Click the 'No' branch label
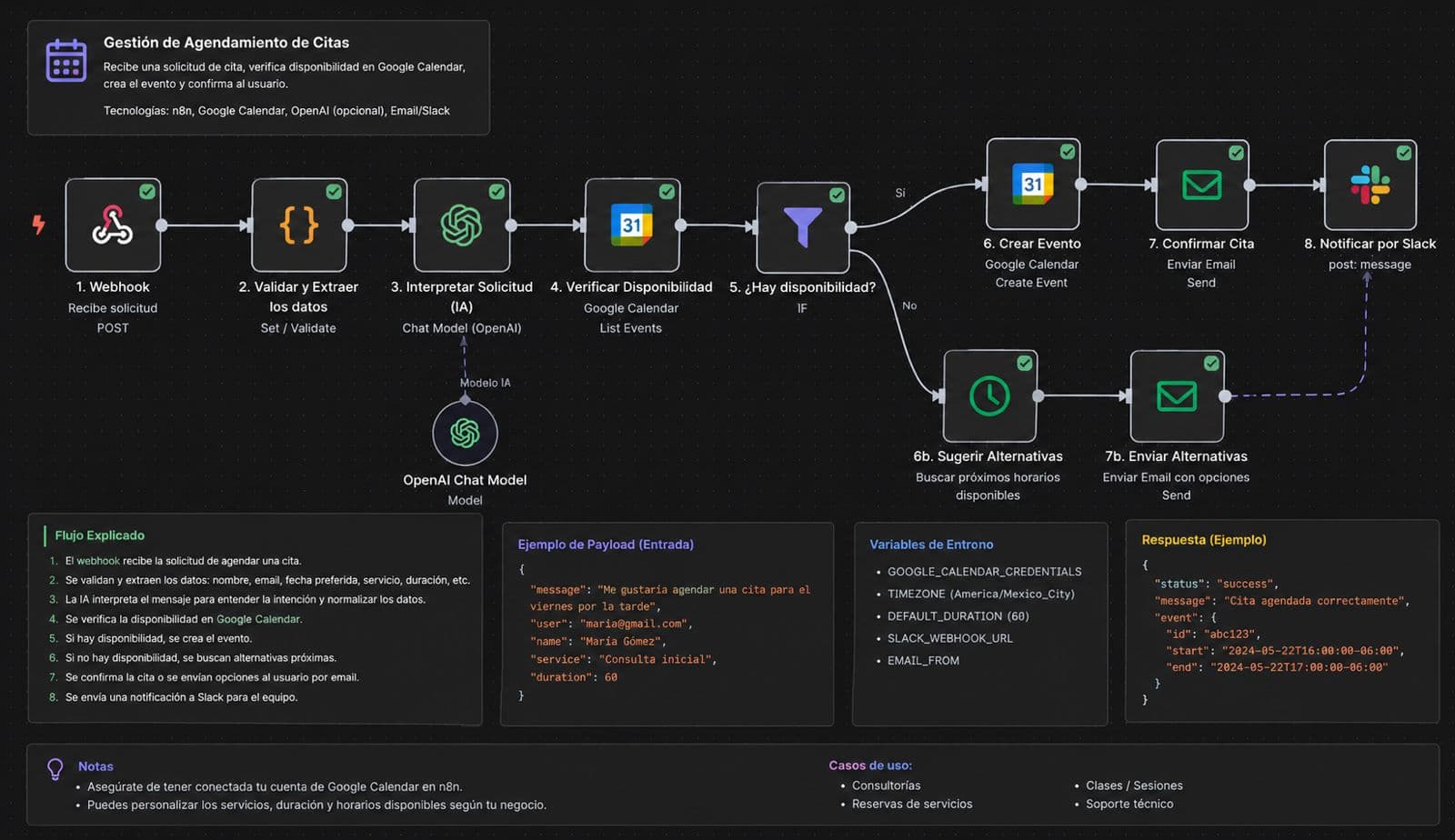The image size is (1455, 840). (909, 305)
